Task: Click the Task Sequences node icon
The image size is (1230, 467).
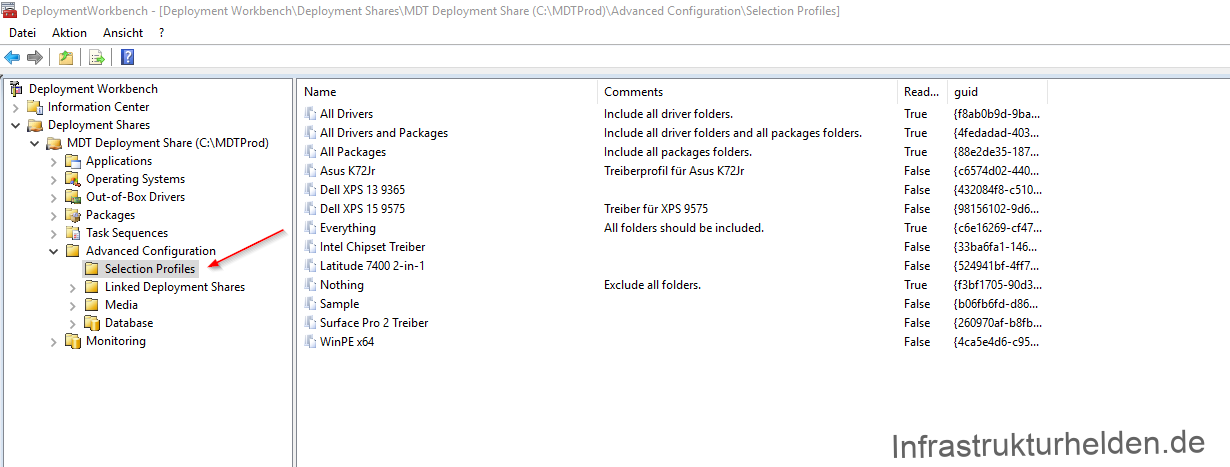Action: click(x=73, y=233)
